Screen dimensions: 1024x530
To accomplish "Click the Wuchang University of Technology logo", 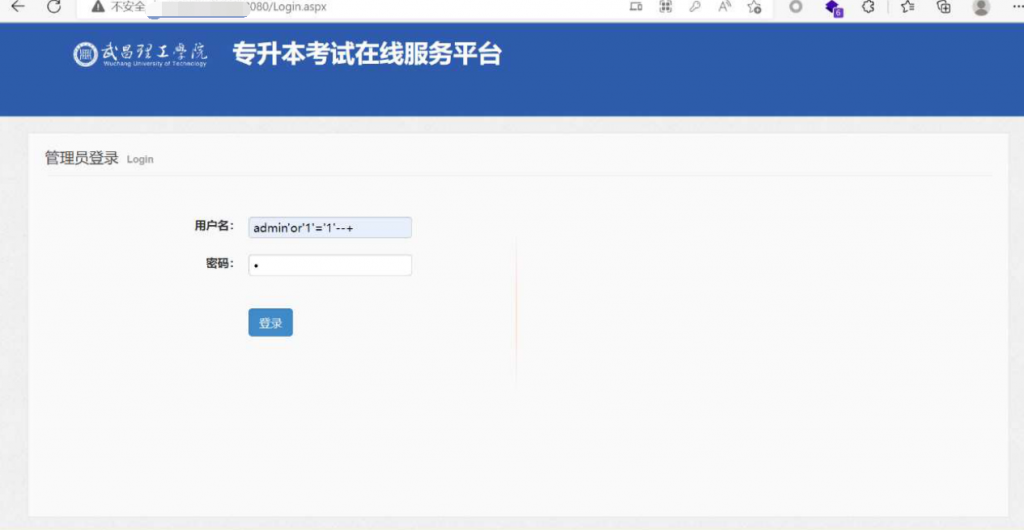I will (x=140, y=55).
